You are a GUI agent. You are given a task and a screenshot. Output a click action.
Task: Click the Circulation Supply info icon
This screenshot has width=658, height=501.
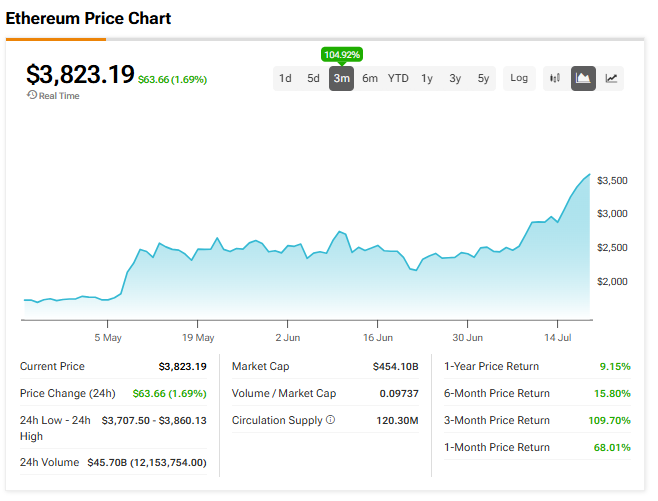coord(330,420)
